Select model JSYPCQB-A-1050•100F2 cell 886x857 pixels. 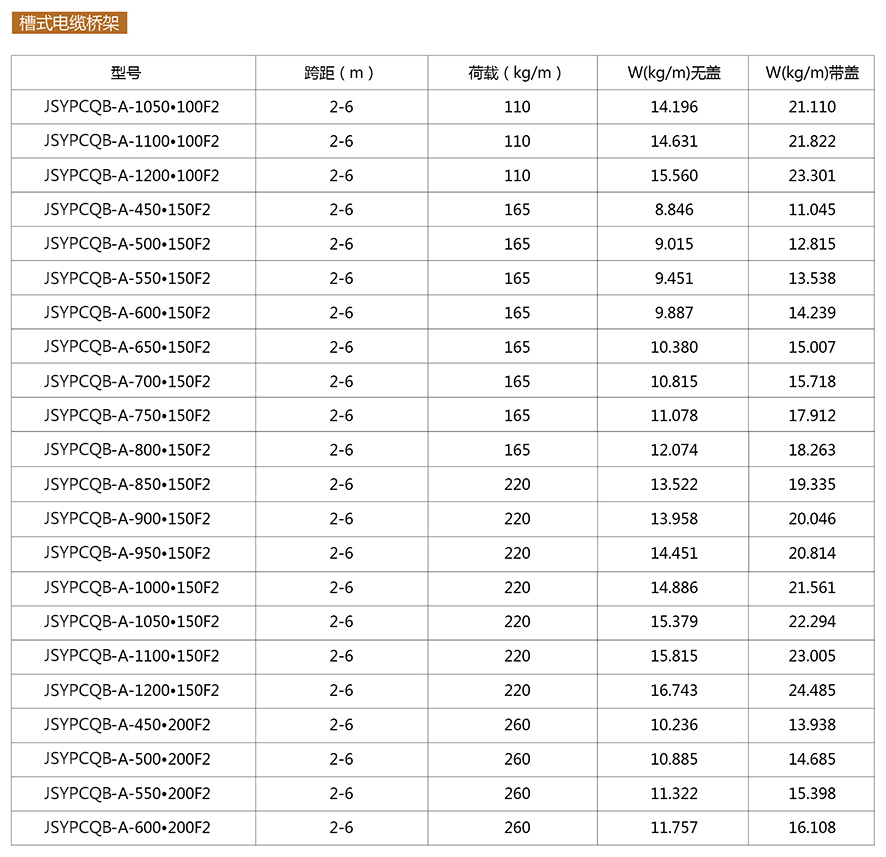tap(131, 107)
